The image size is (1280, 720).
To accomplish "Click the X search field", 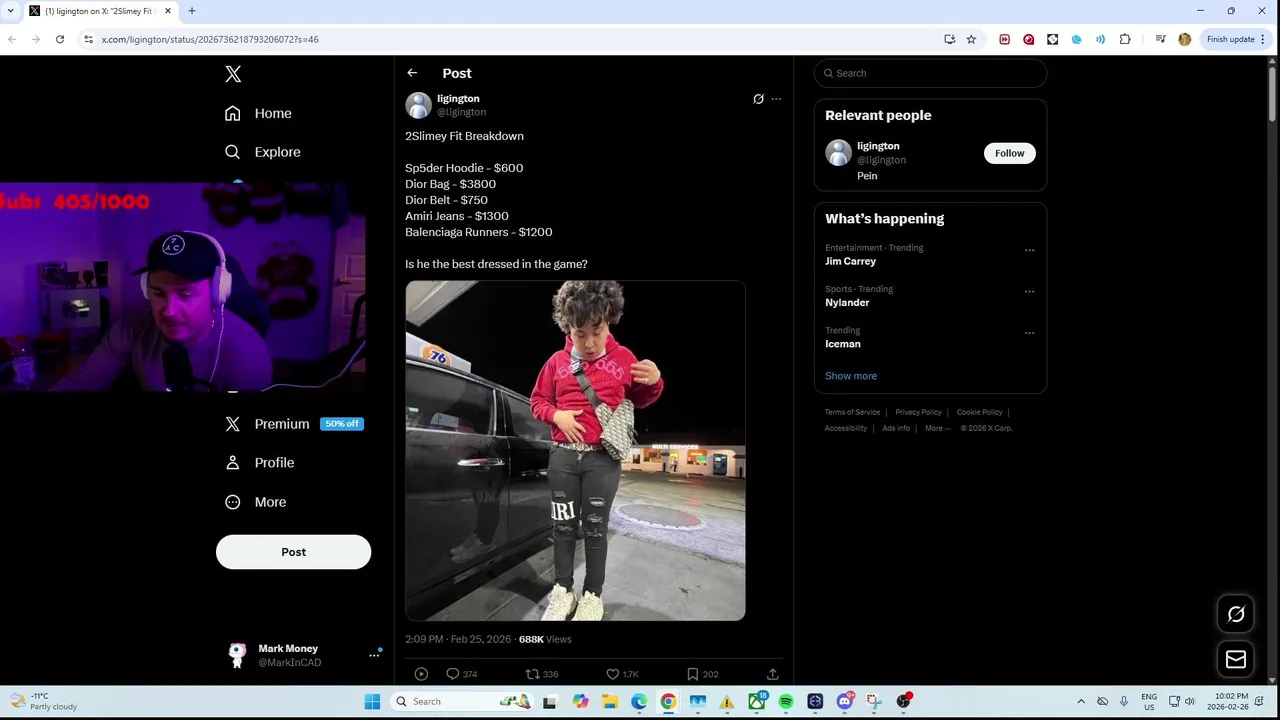I will click(930, 73).
